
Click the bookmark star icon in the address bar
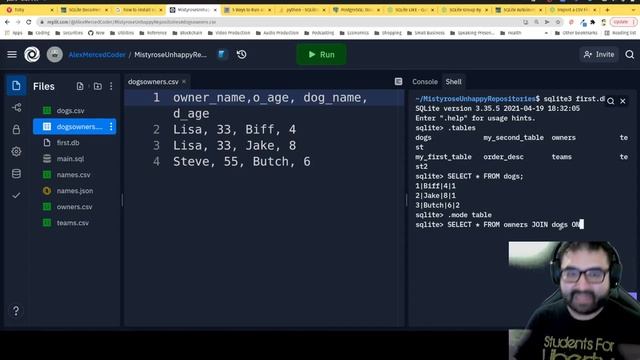click(558, 22)
